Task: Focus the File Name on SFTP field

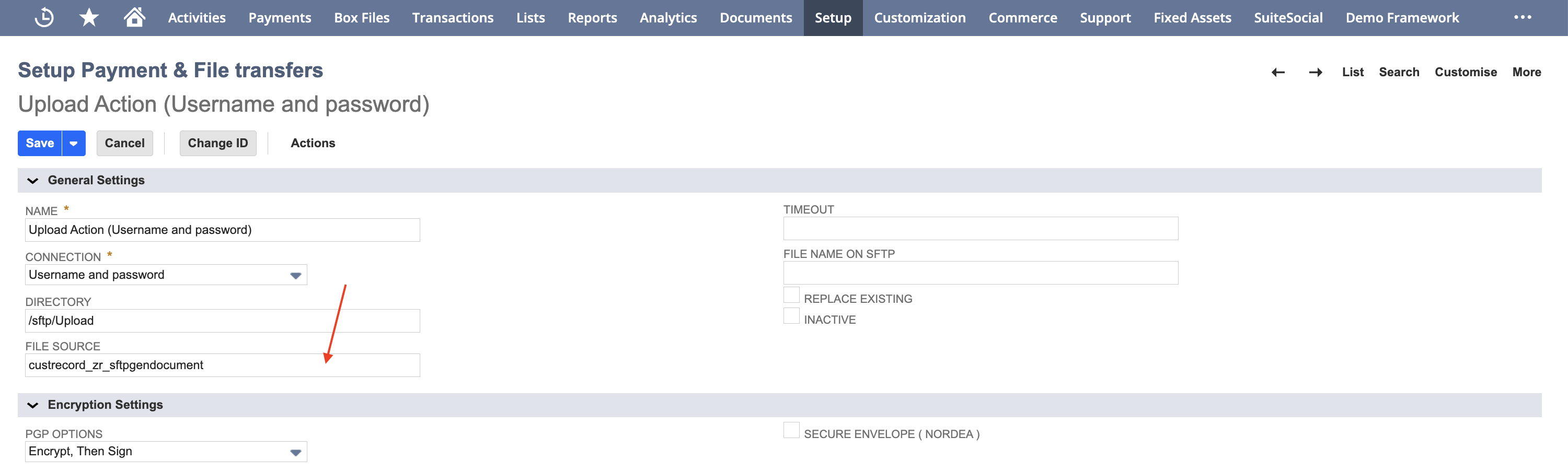Action: pyautogui.click(x=981, y=273)
